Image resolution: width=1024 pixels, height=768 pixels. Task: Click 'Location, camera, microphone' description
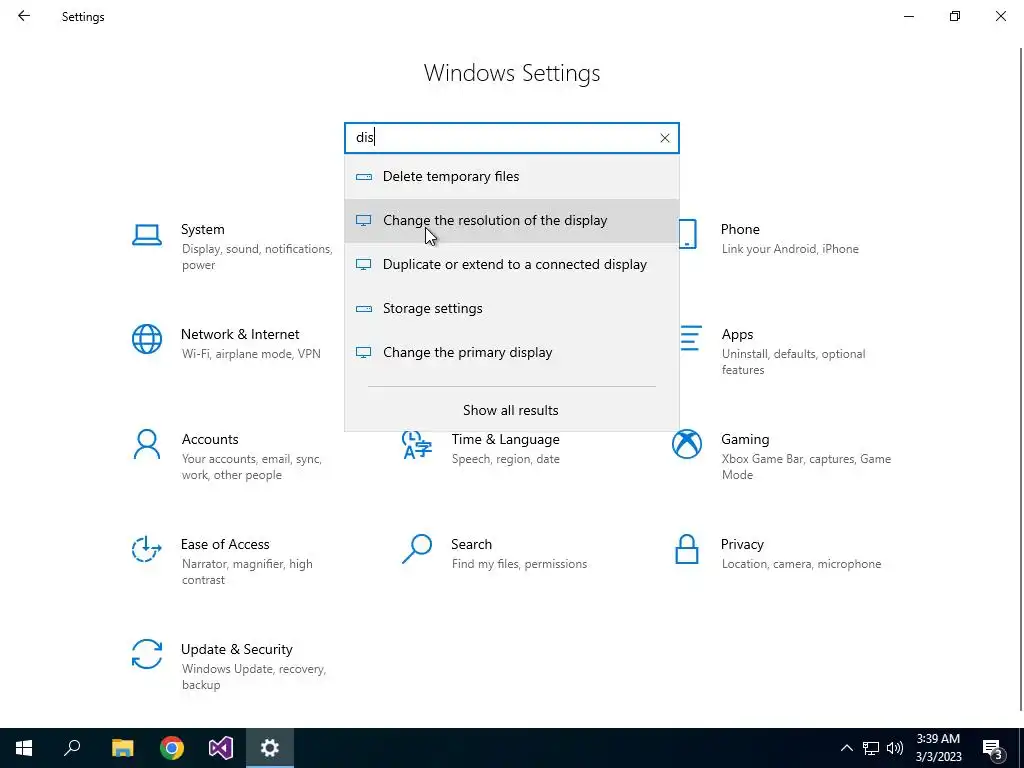tap(801, 564)
